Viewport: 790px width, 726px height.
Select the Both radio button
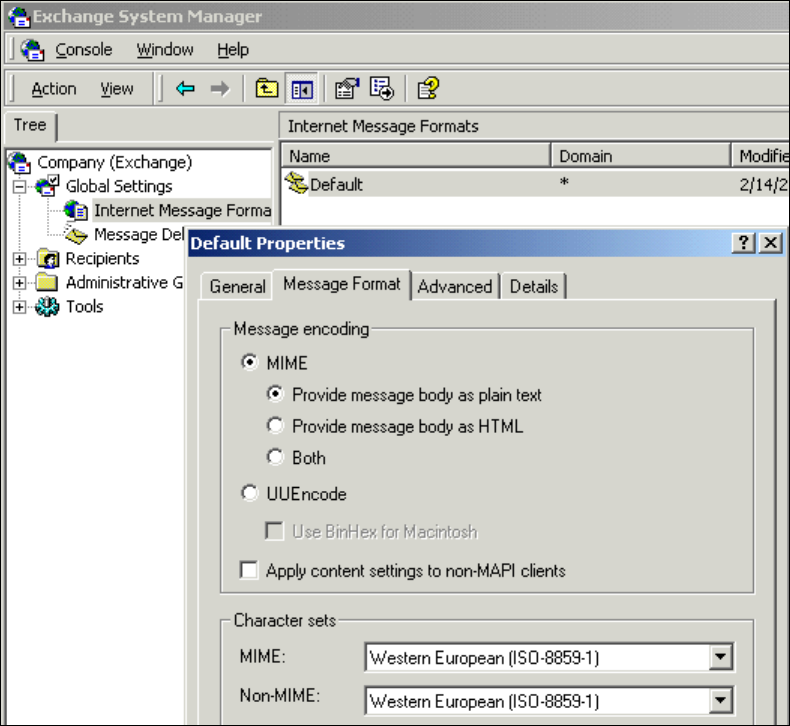[x=275, y=457]
